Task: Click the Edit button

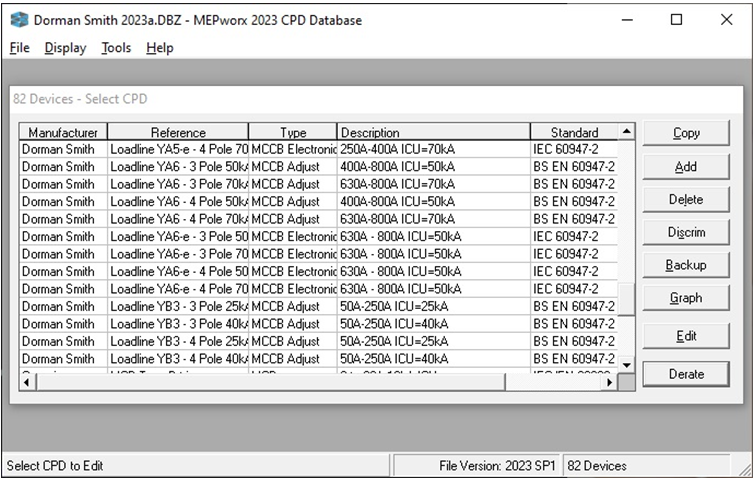Action: [686, 336]
